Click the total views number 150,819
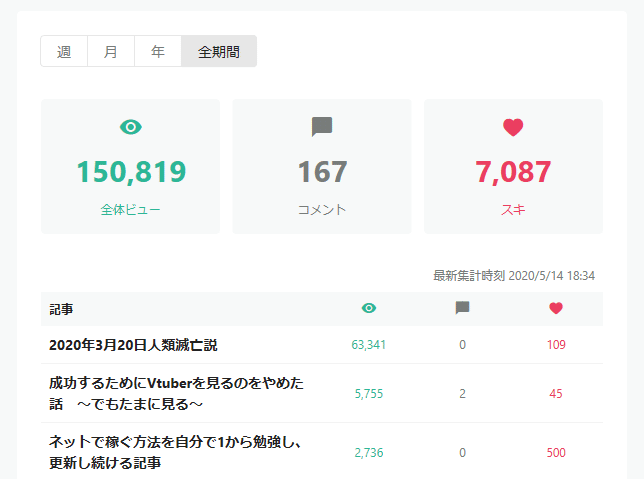This screenshot has width=644, height=479. point(131,172)
